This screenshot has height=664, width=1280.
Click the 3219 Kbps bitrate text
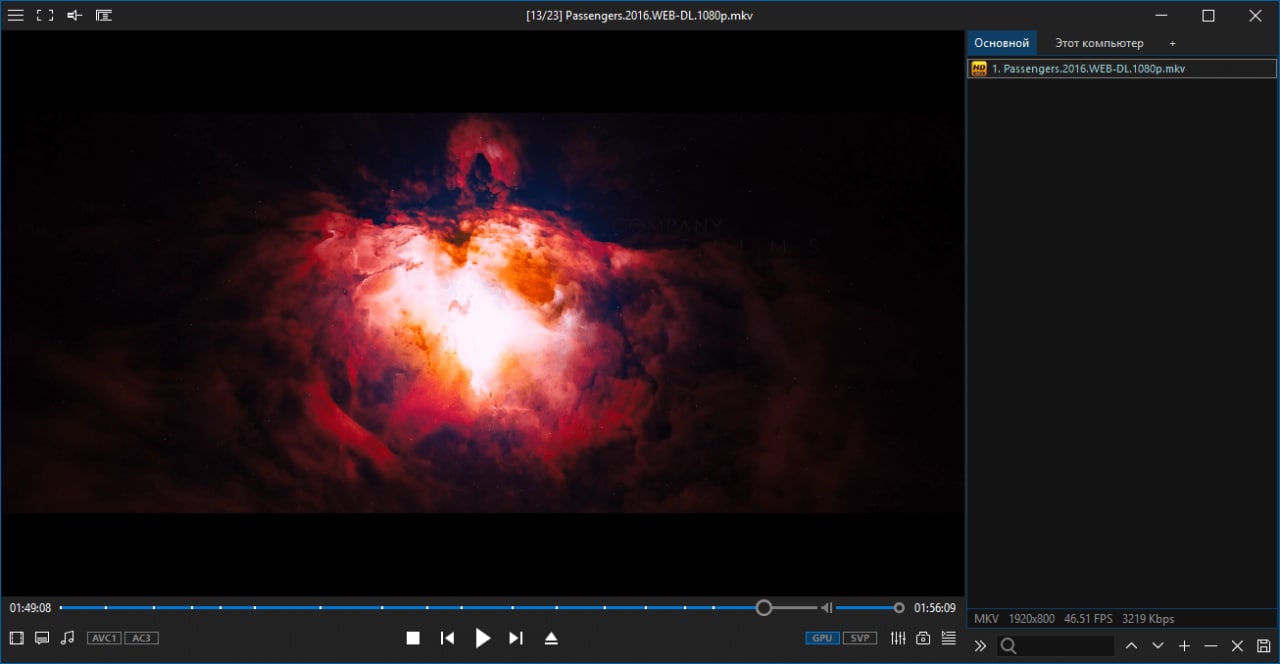point(1148,619)
